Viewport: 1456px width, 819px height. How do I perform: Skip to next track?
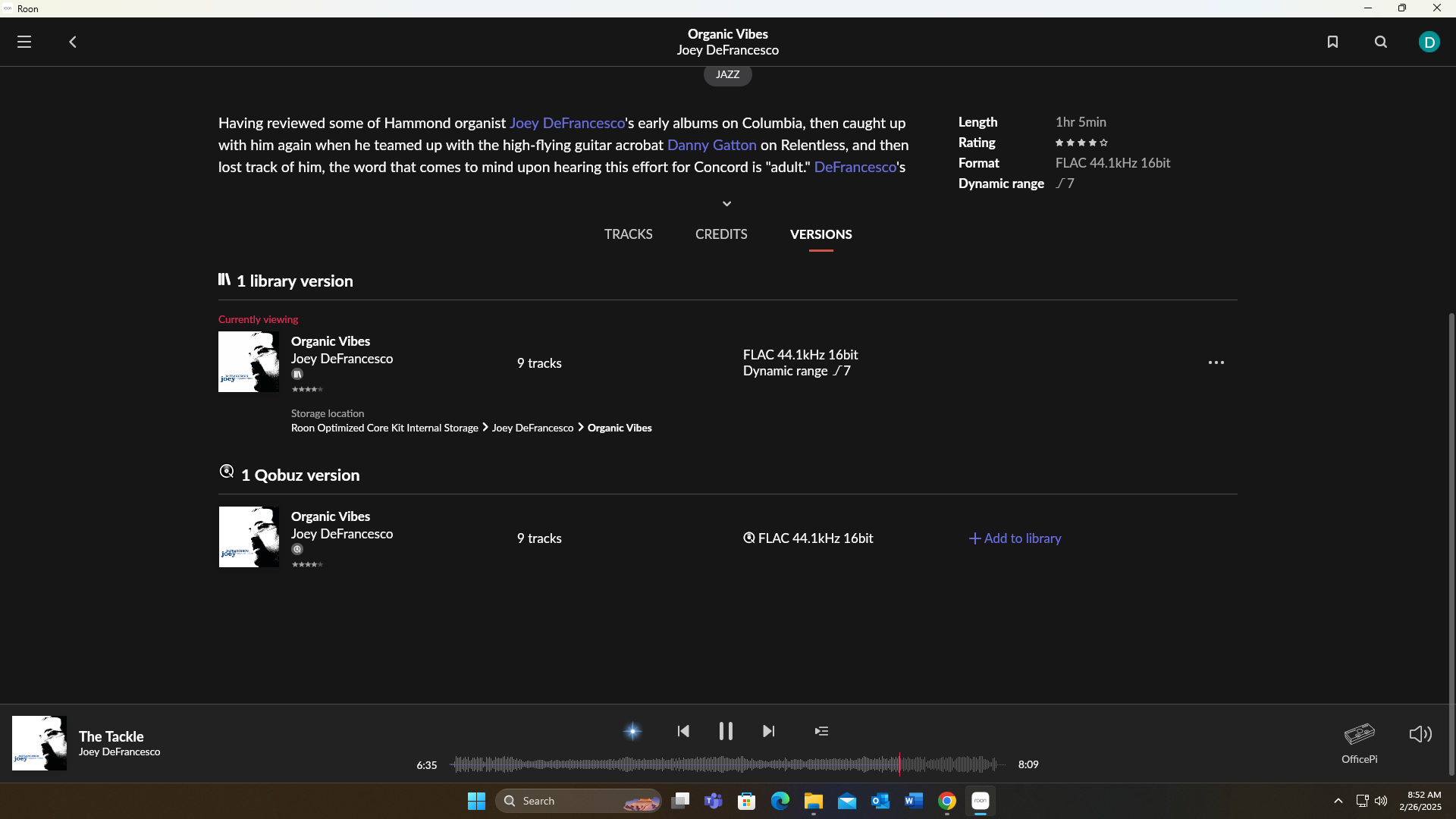768,731
